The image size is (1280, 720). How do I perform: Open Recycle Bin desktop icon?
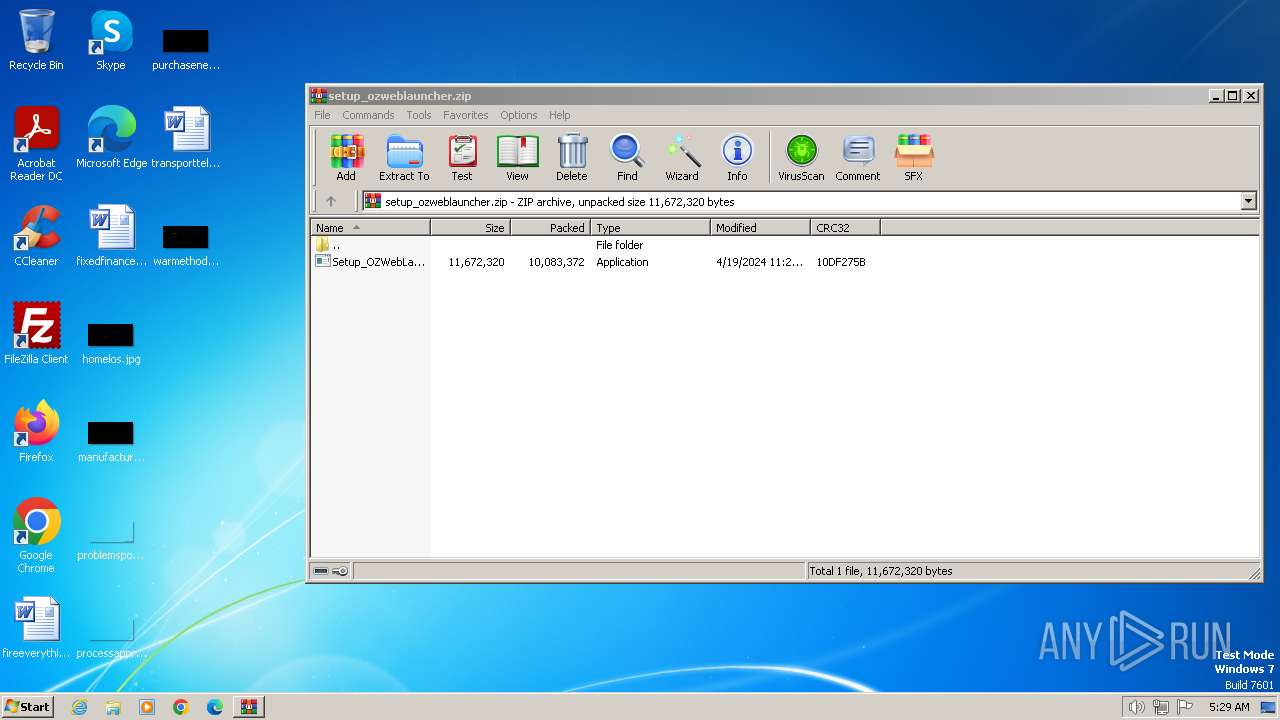tap(36, 41)
